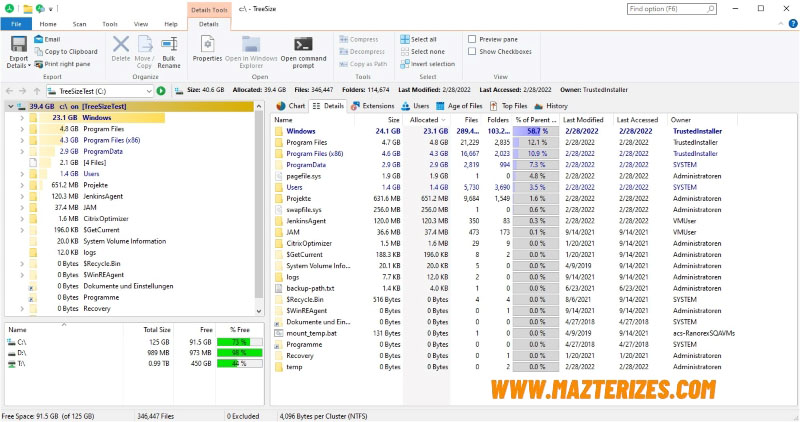
Task: Expand Program Files (x86) tree node
Action: pyautogui.click(x=22, y=140)
